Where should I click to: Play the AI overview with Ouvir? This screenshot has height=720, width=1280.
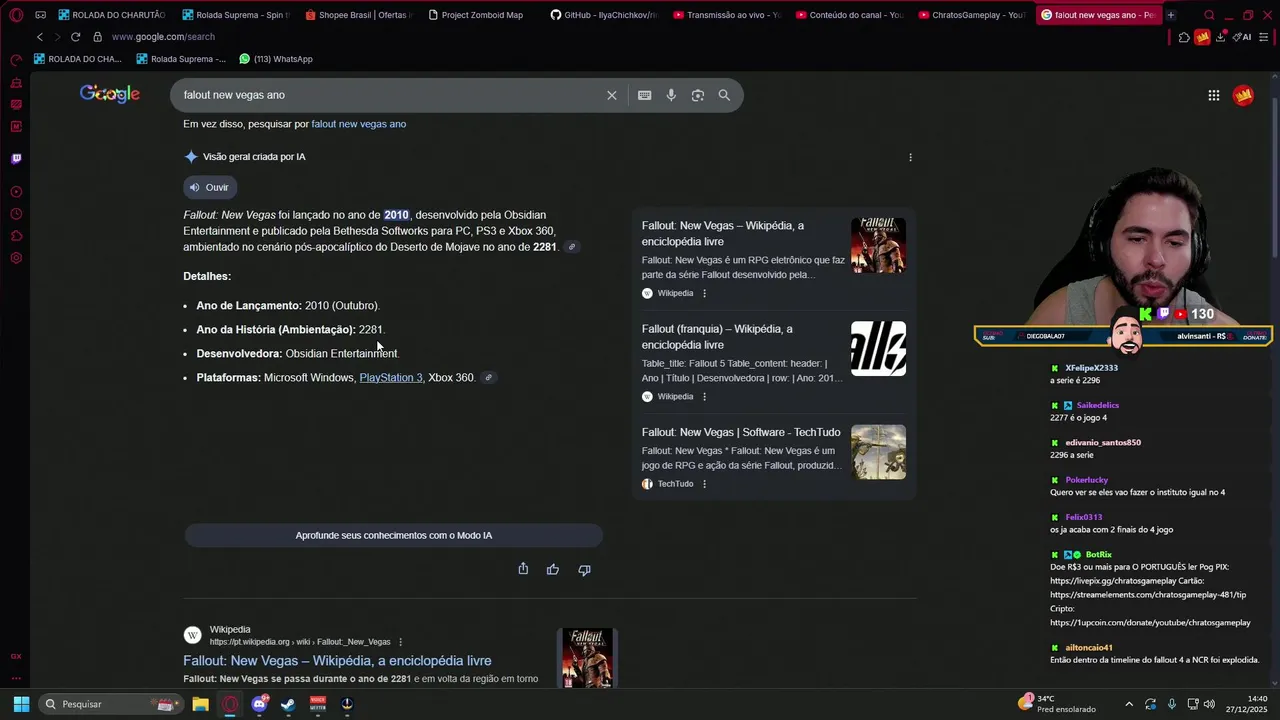coord(210,187)
